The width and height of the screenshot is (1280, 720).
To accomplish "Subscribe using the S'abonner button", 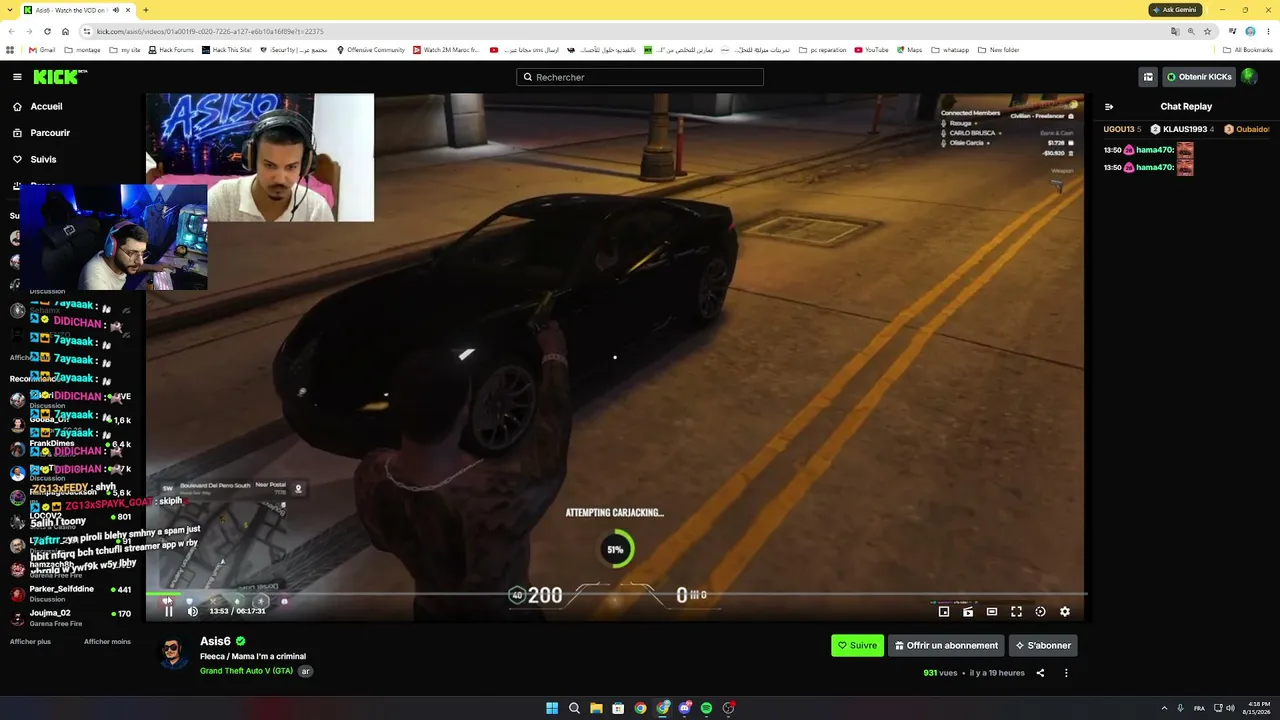I will coord(1043,645).
